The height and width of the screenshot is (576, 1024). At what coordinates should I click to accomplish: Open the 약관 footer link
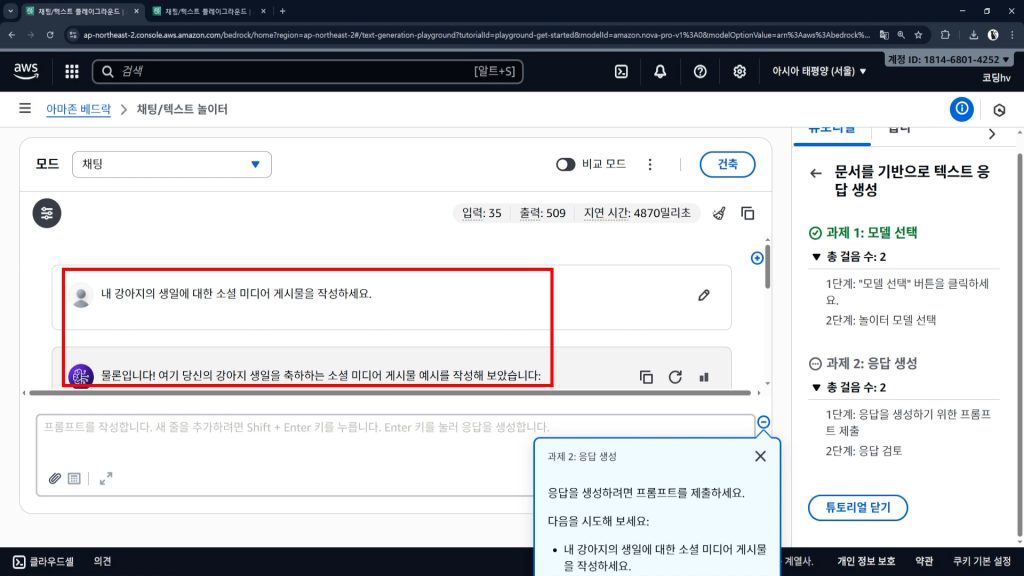pyautogui.click(x=923, y=561)
